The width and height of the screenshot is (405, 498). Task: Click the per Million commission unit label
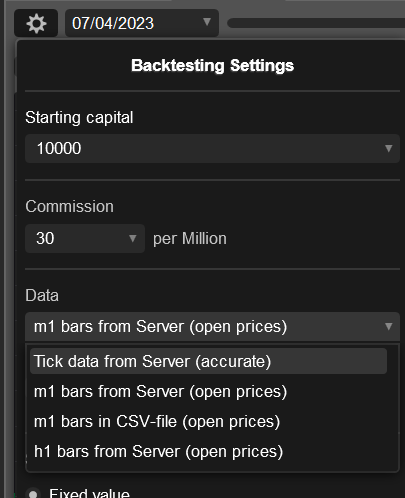pos(190,239)
